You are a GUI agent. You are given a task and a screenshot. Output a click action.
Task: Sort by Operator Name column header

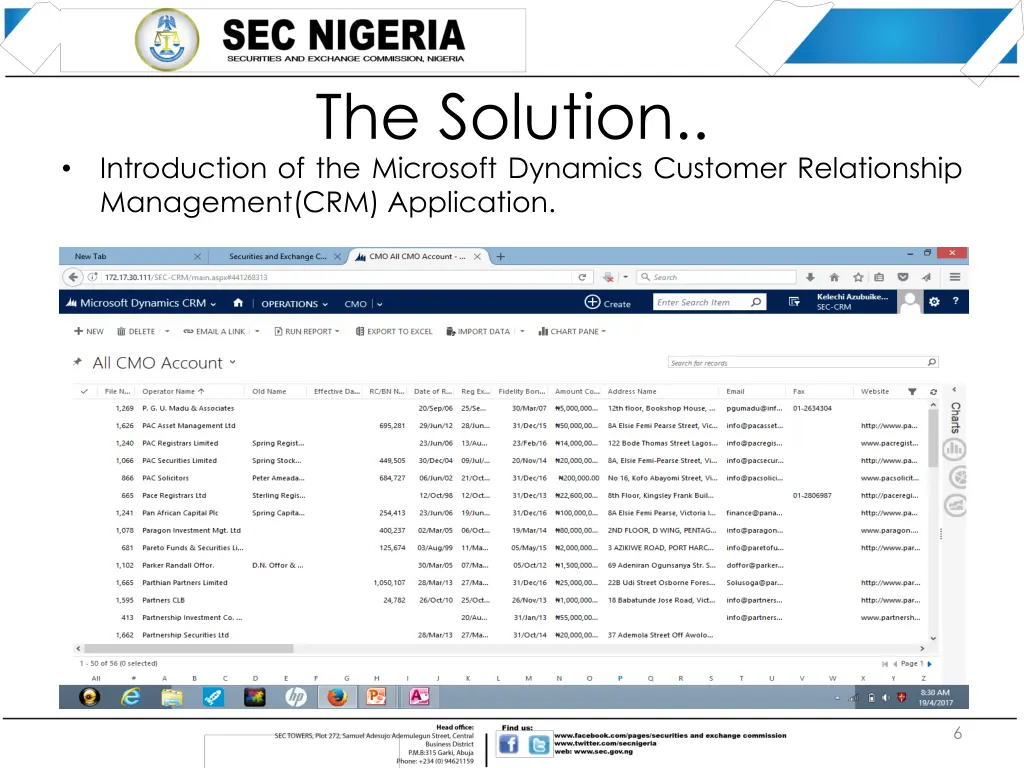coord(173,392)
